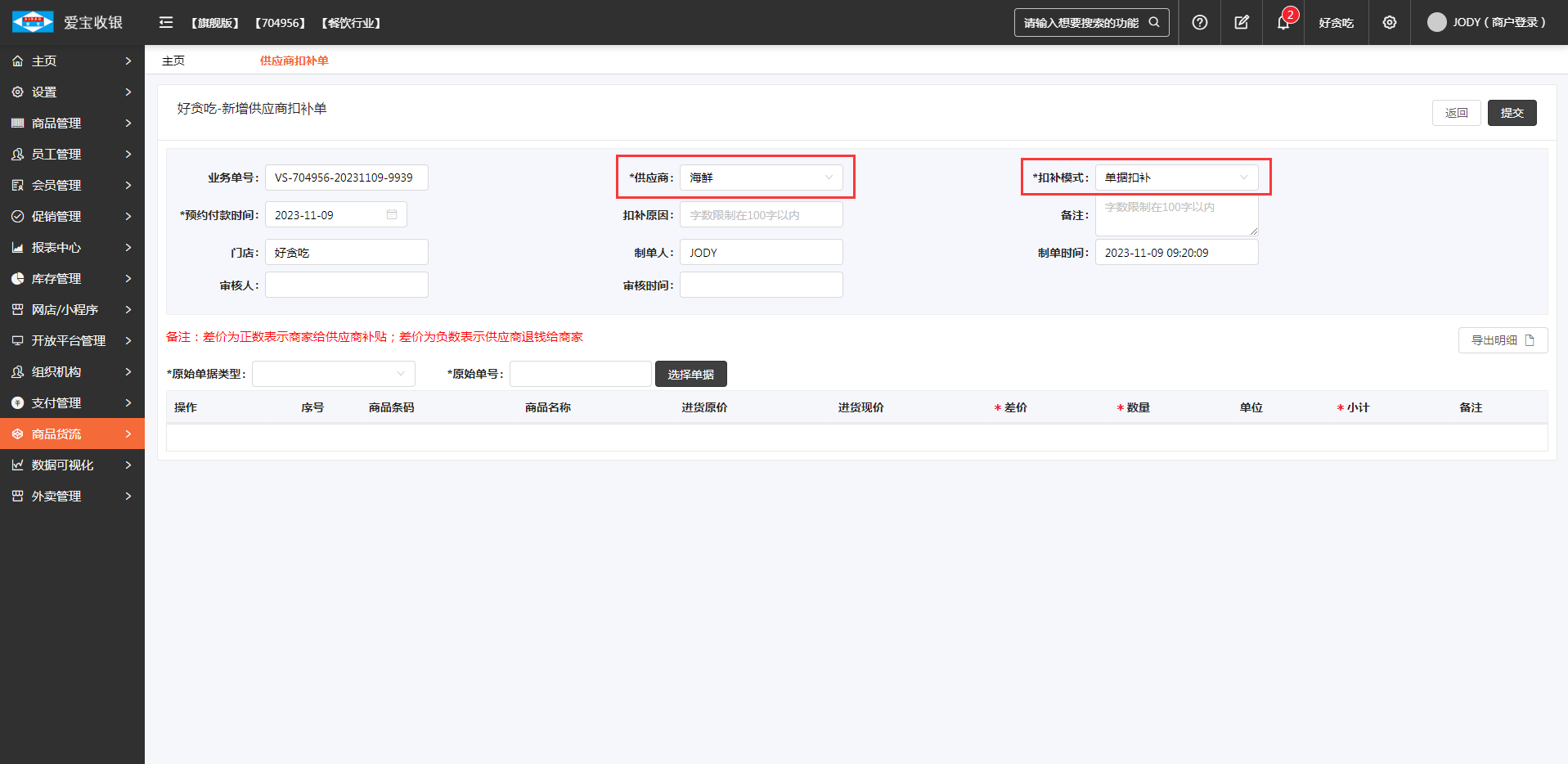Click the 选择单据 button
1568x764 pixels.
pos(690,375)
